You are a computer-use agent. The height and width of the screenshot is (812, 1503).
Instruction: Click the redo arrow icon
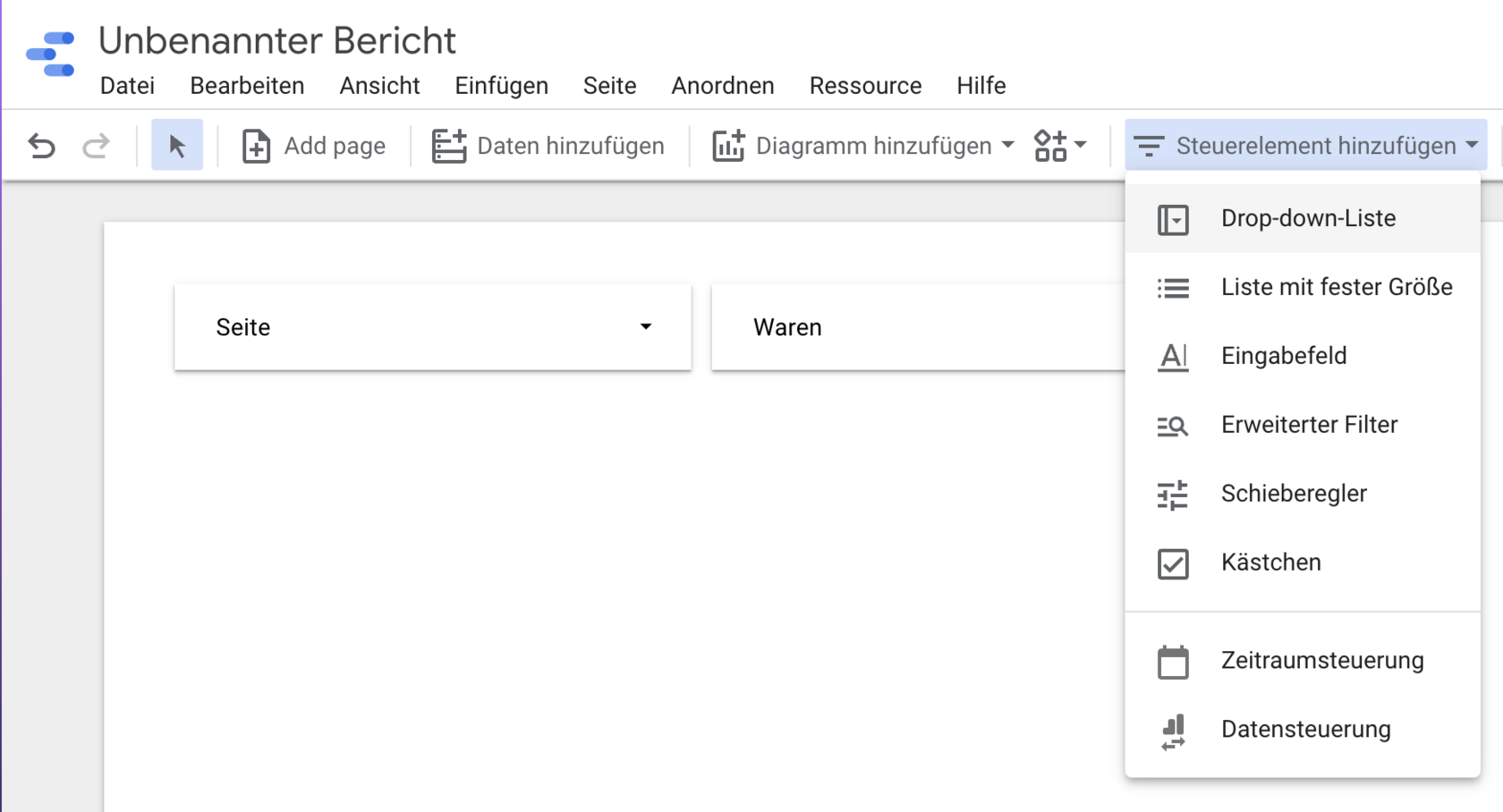[x=96, y=145]
